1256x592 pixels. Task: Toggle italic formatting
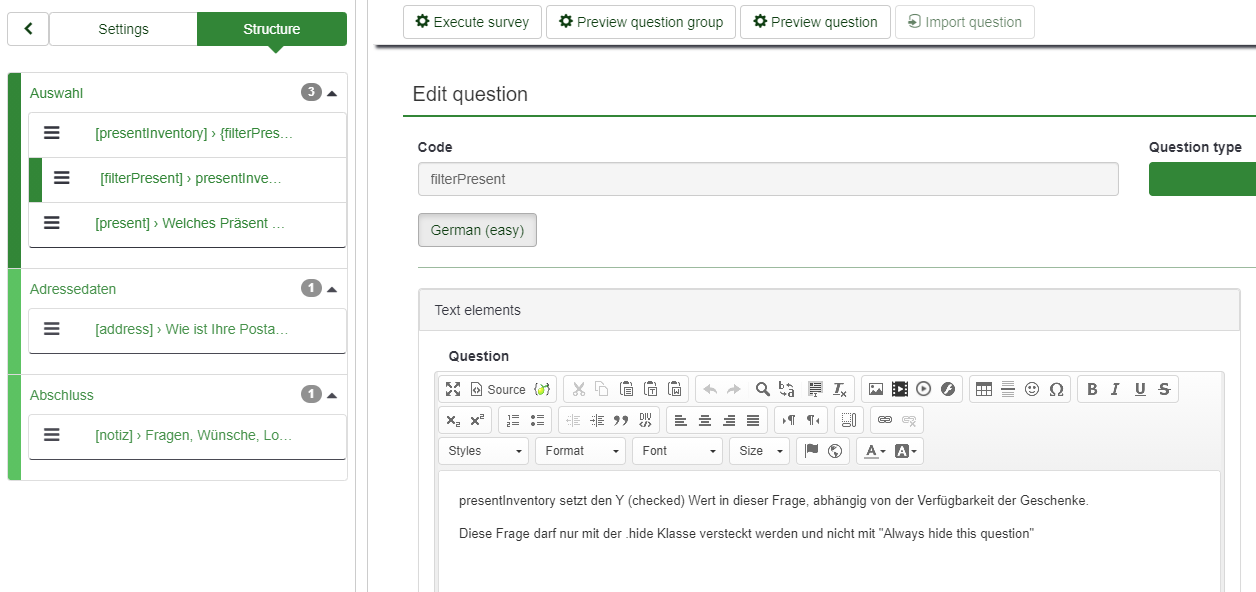click(1116, 389)
